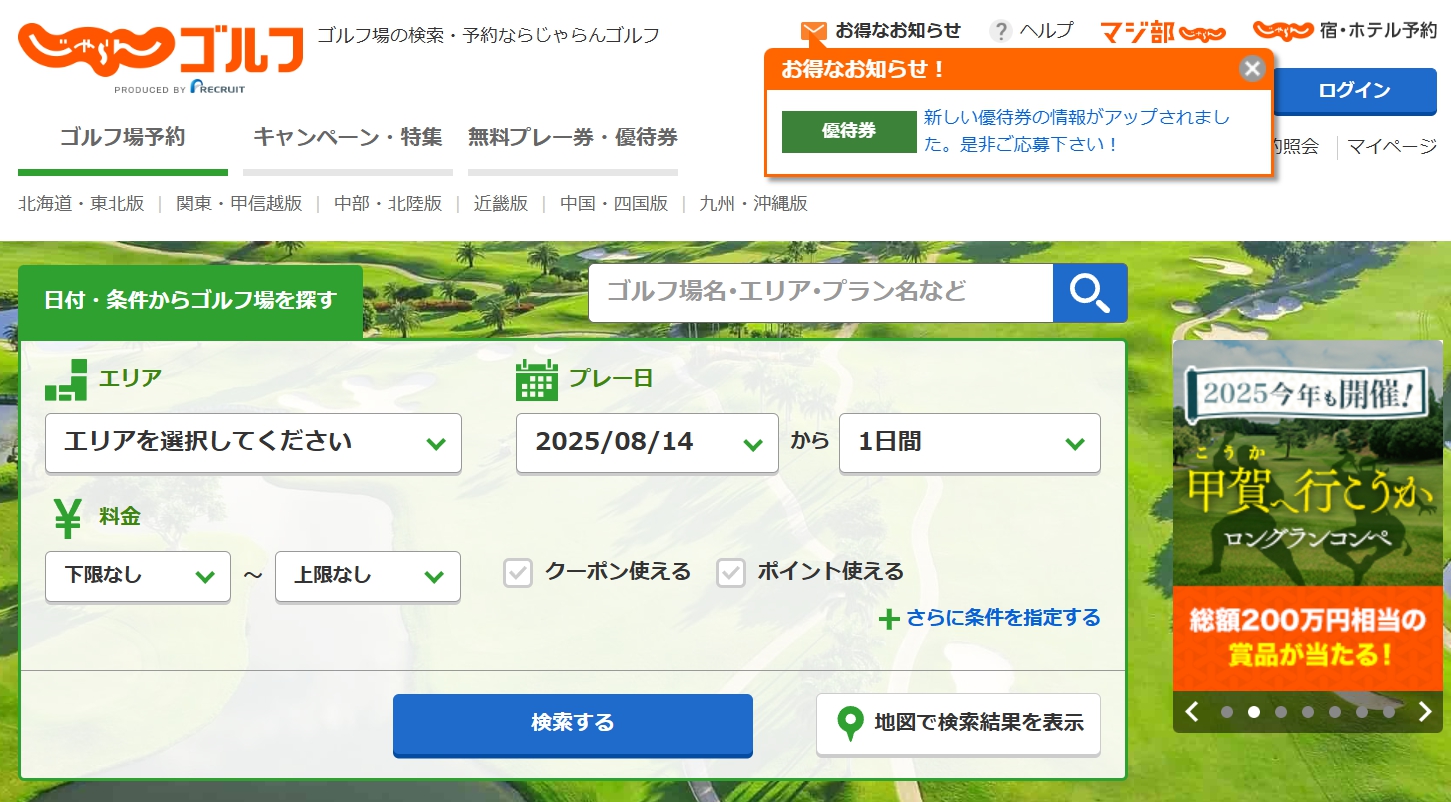Show next banner with right arrow

pos(1425,712)
